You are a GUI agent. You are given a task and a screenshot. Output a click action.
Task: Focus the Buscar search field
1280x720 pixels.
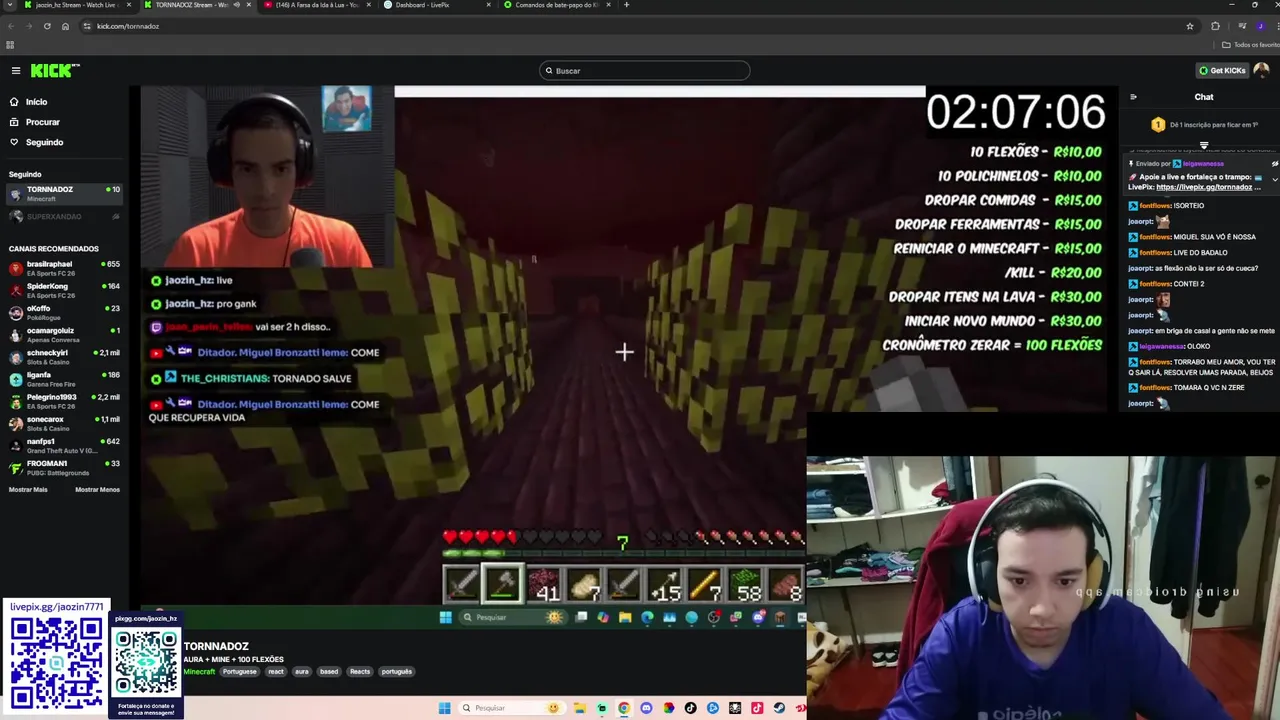(645, 71)
